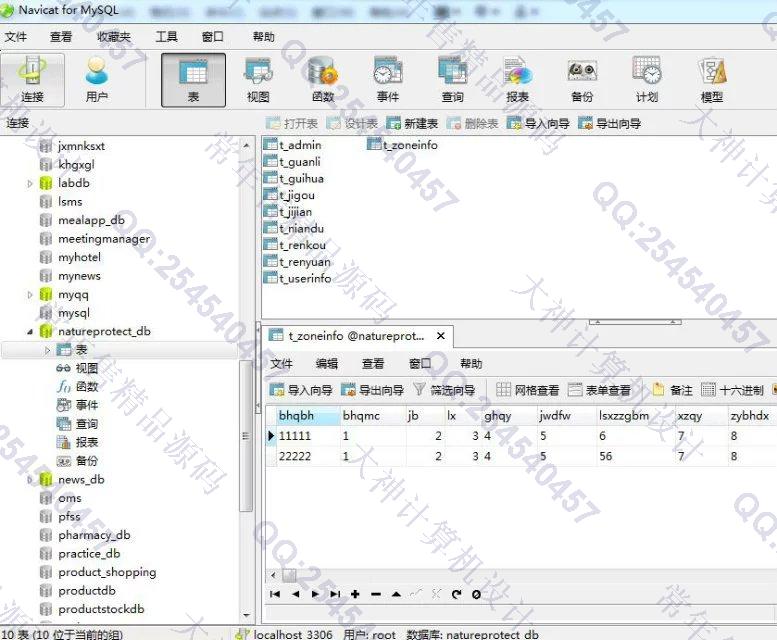Toggle 备注 memo viewer

tap(672, 390)
